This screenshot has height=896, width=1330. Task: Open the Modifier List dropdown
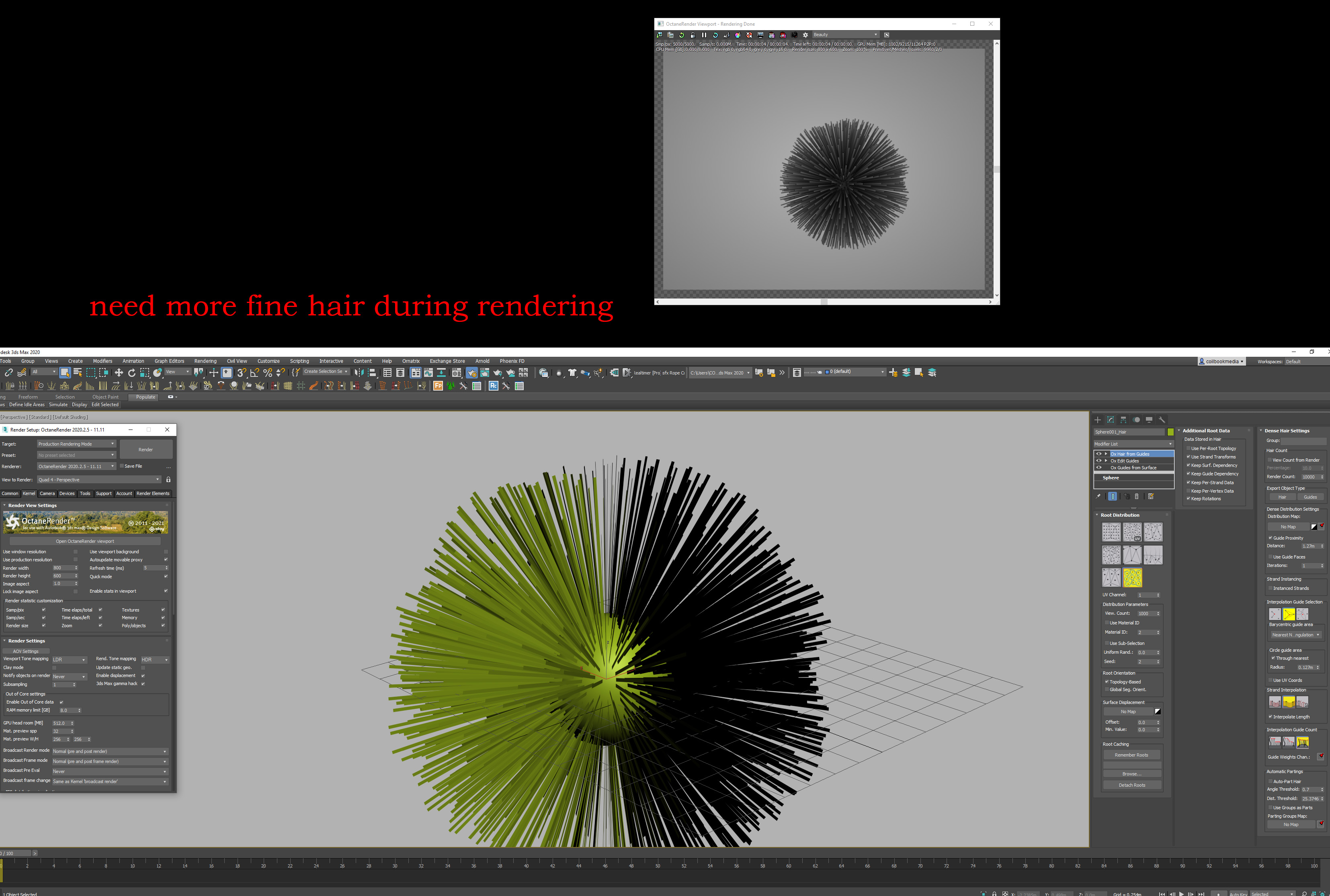click(x=1133, y=444)
